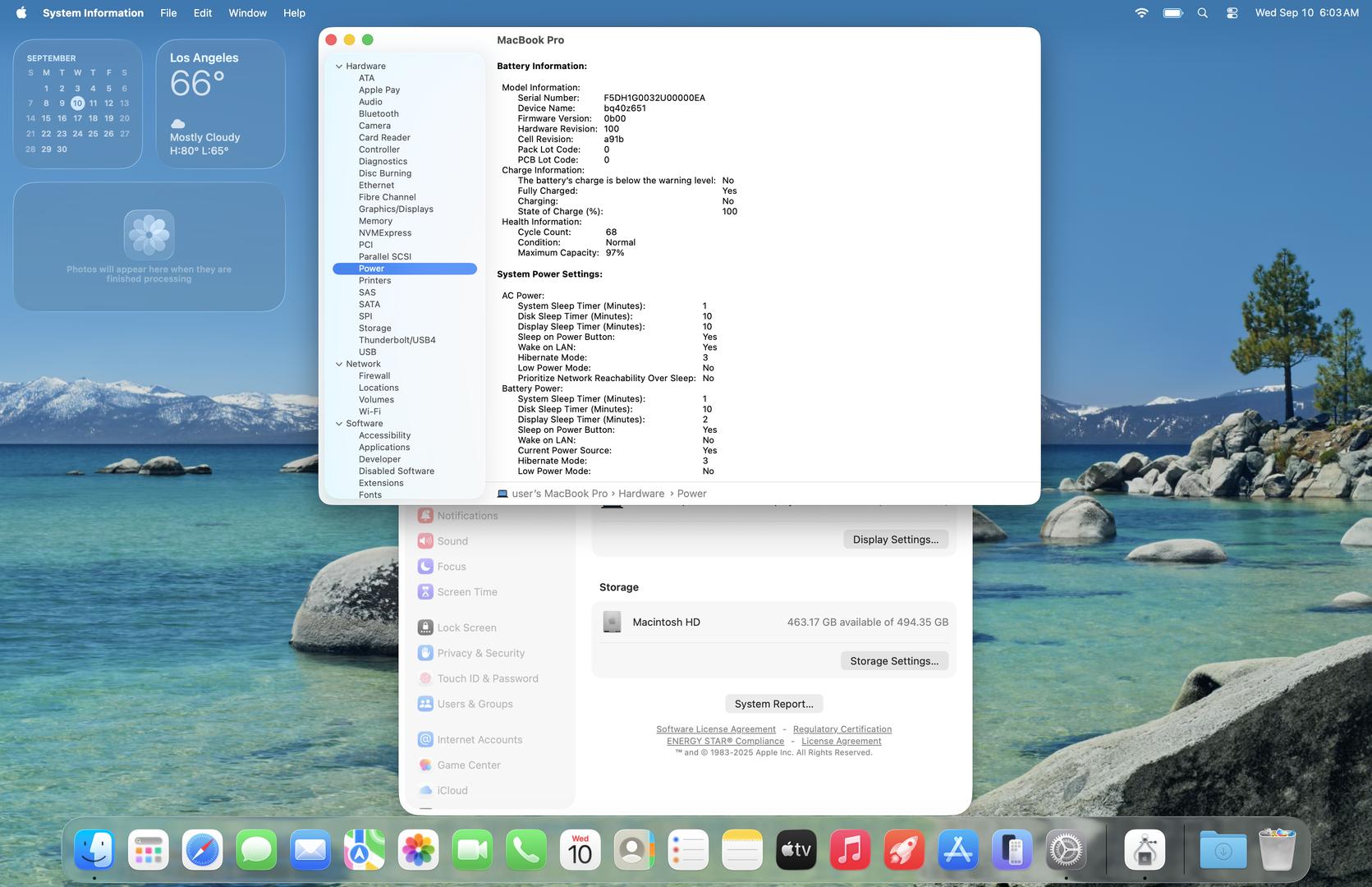Click Display Settings button
The width and height of the screenshot is (1372, 887).
(x=895, y=540)
